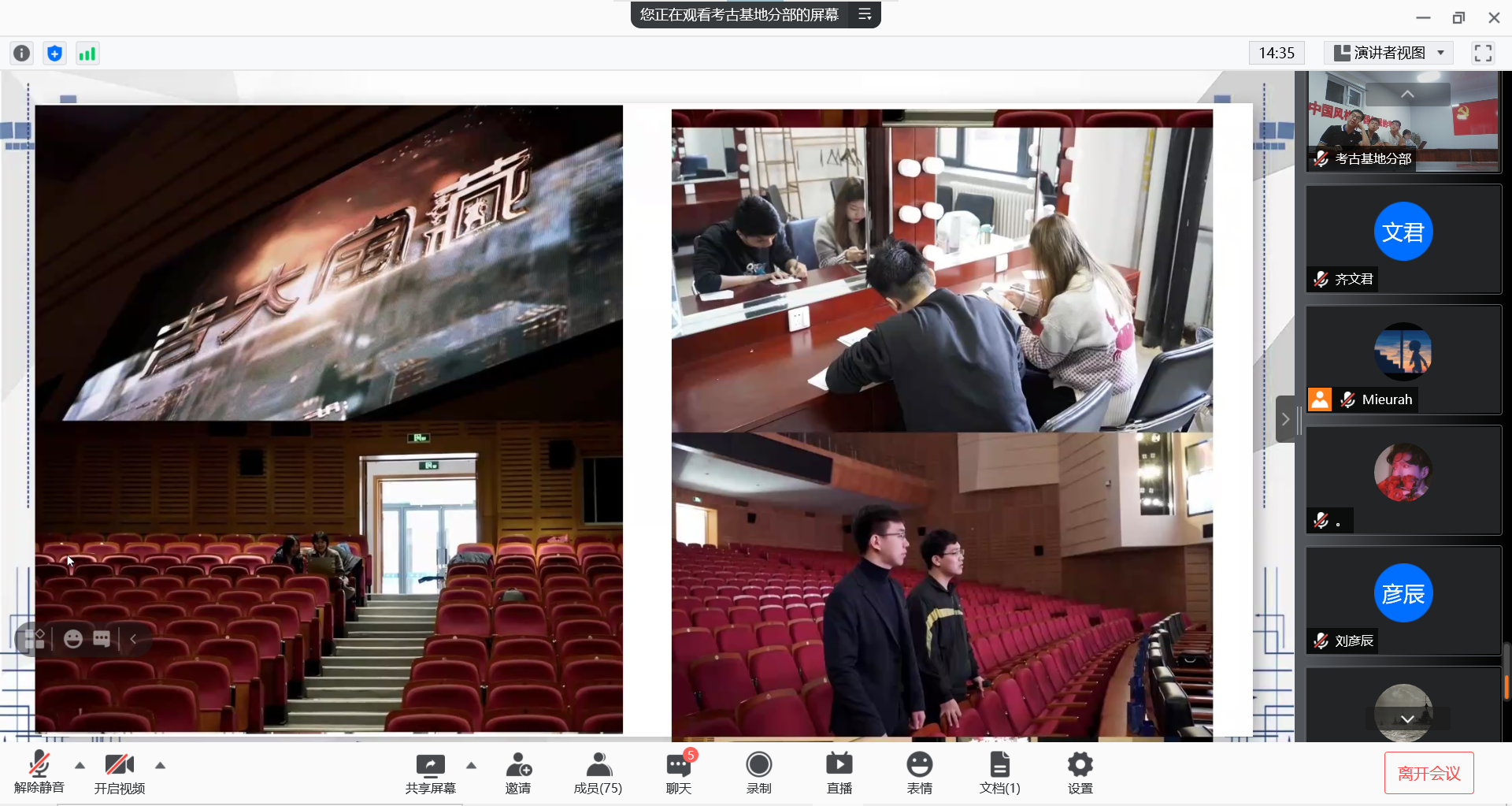Click the blue security shield icon
The image size is (1512, 806).
54,53
